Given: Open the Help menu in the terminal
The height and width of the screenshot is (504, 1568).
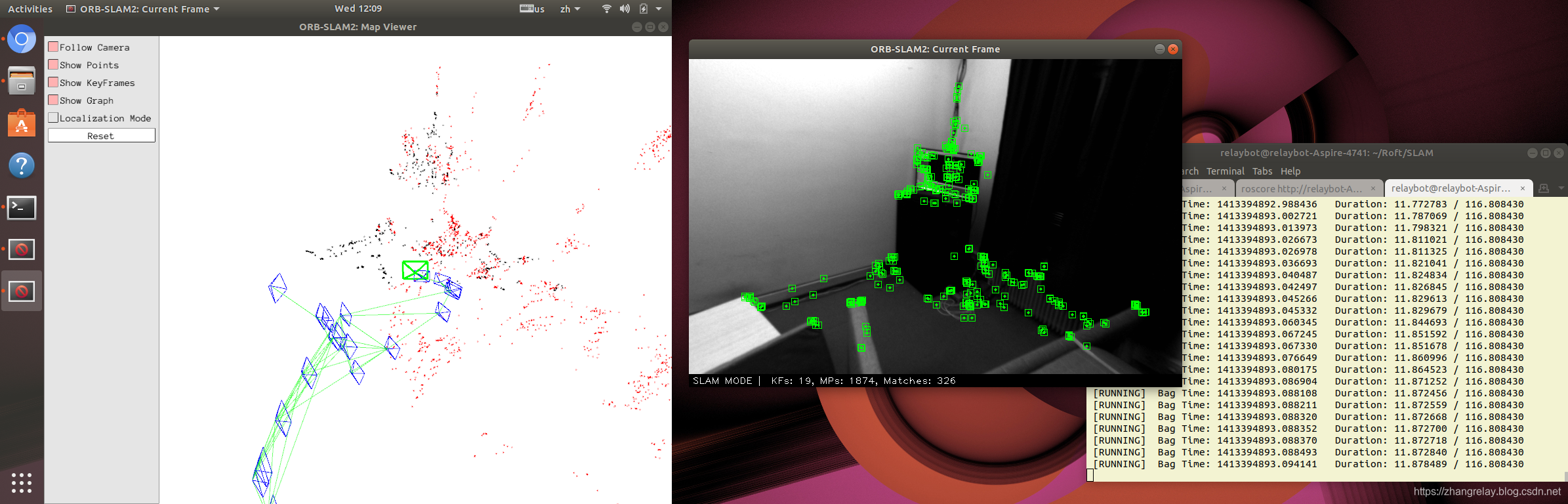Looking at the screenshot, I should [1290, 171].
